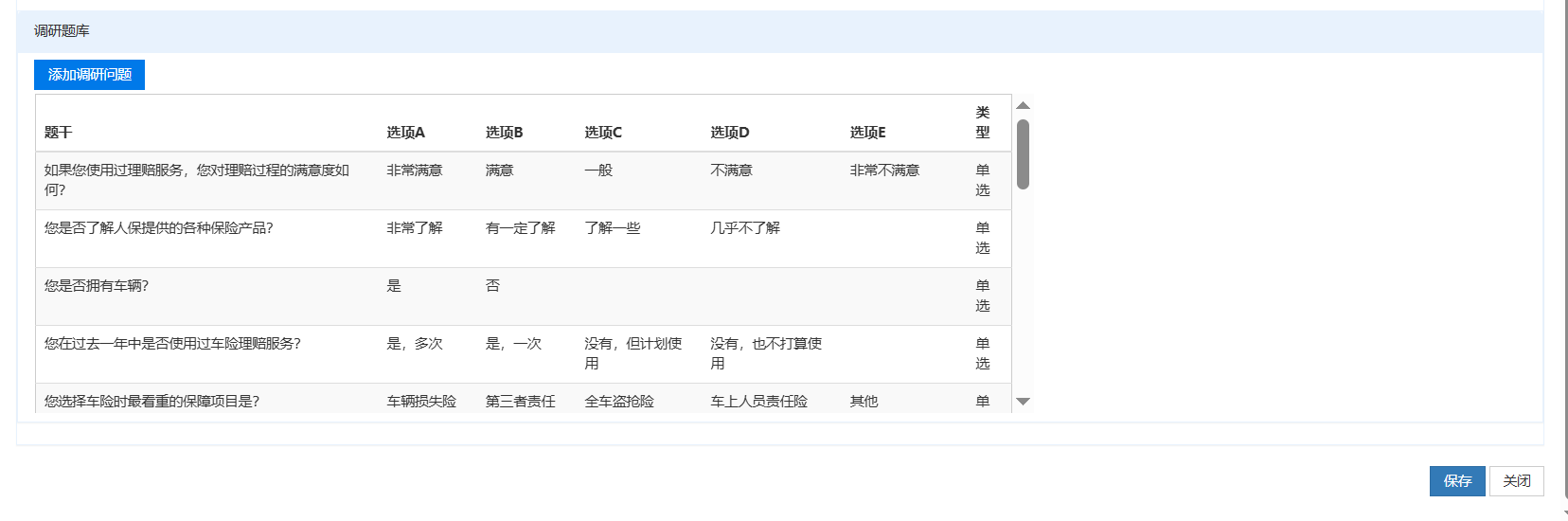Click the table scrollbar up arrow

1023,105
